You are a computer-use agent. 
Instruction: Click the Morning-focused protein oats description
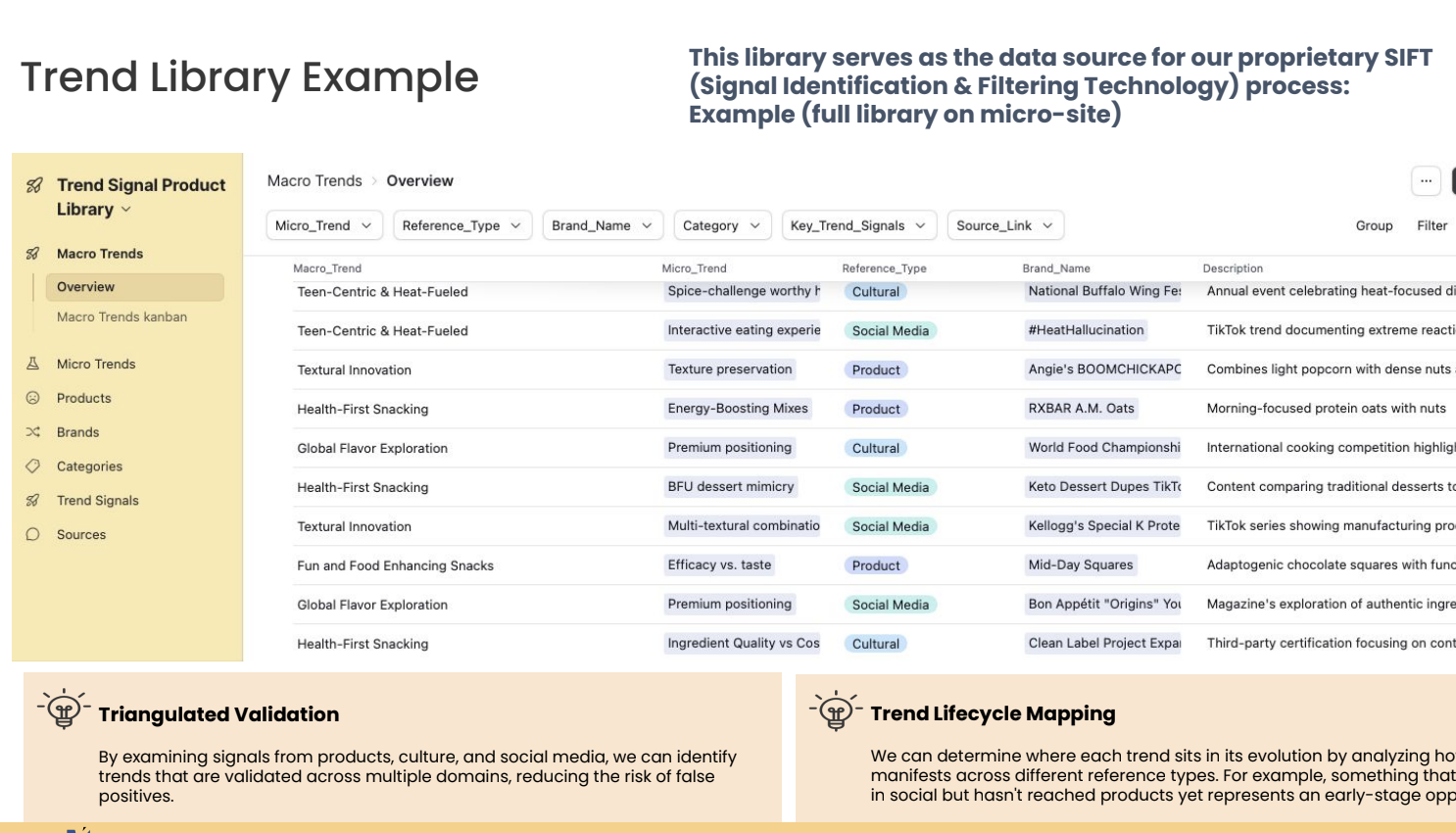[x=1326, y=409]
